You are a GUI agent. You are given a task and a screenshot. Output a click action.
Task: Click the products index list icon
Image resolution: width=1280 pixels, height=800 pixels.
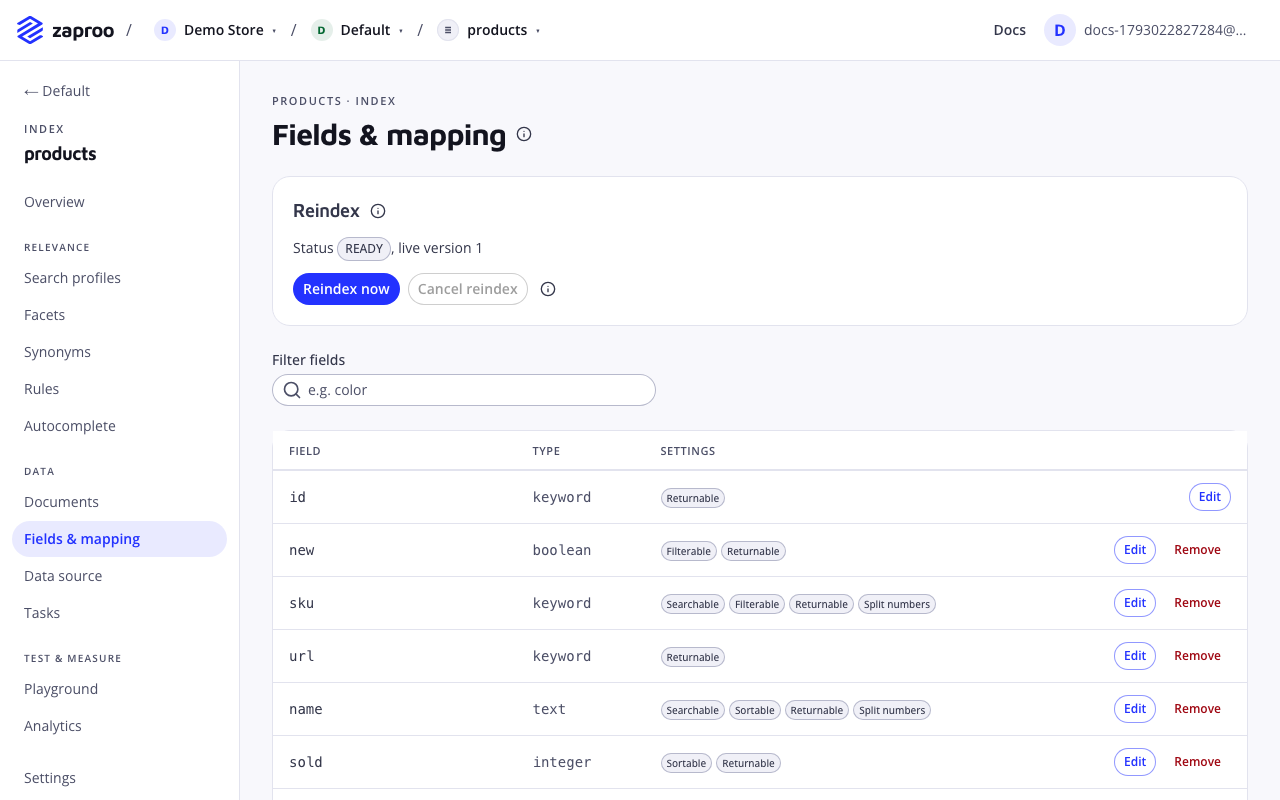(448, 30)
